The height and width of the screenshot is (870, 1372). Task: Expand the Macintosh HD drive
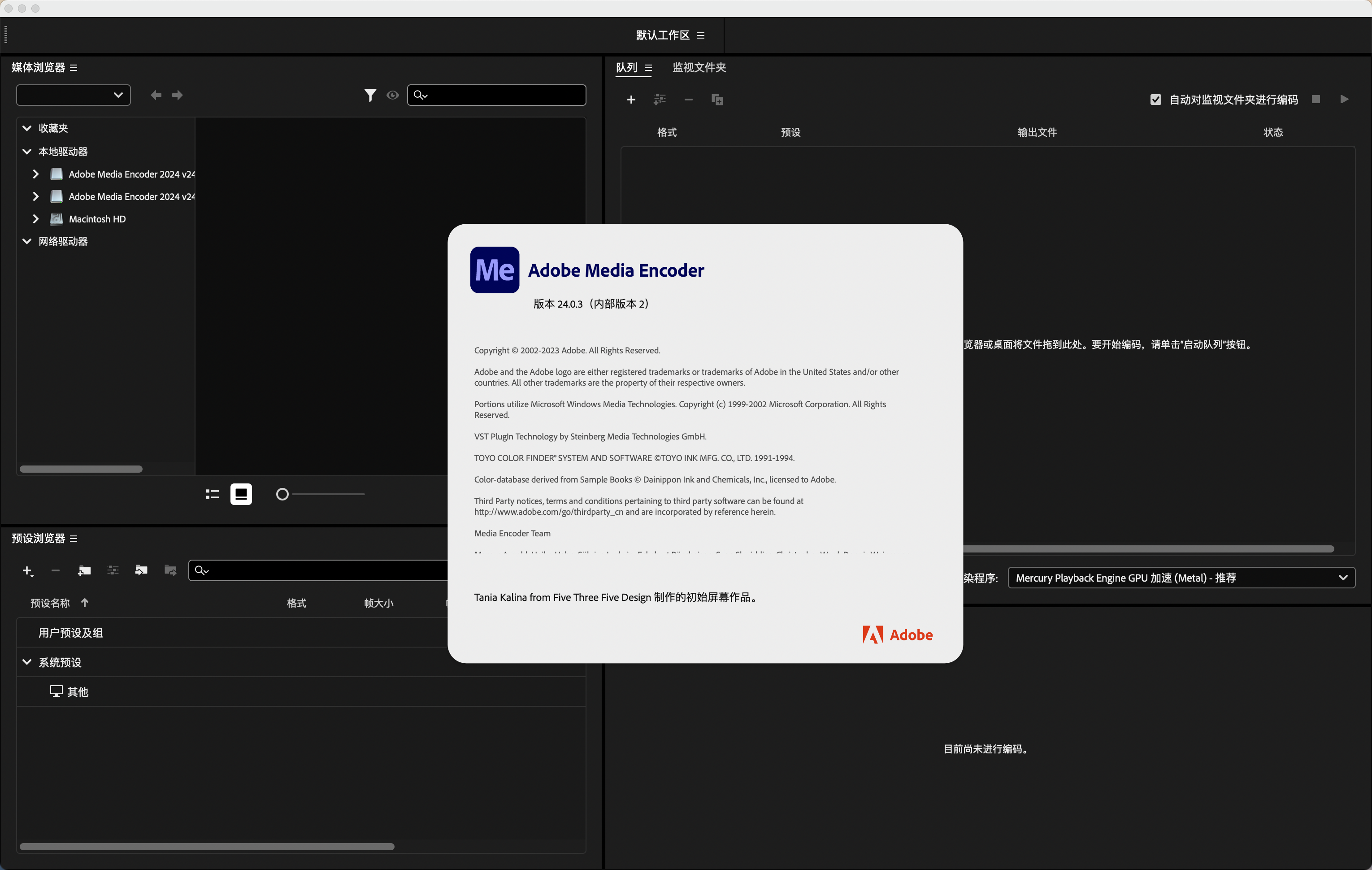point(36,219)
